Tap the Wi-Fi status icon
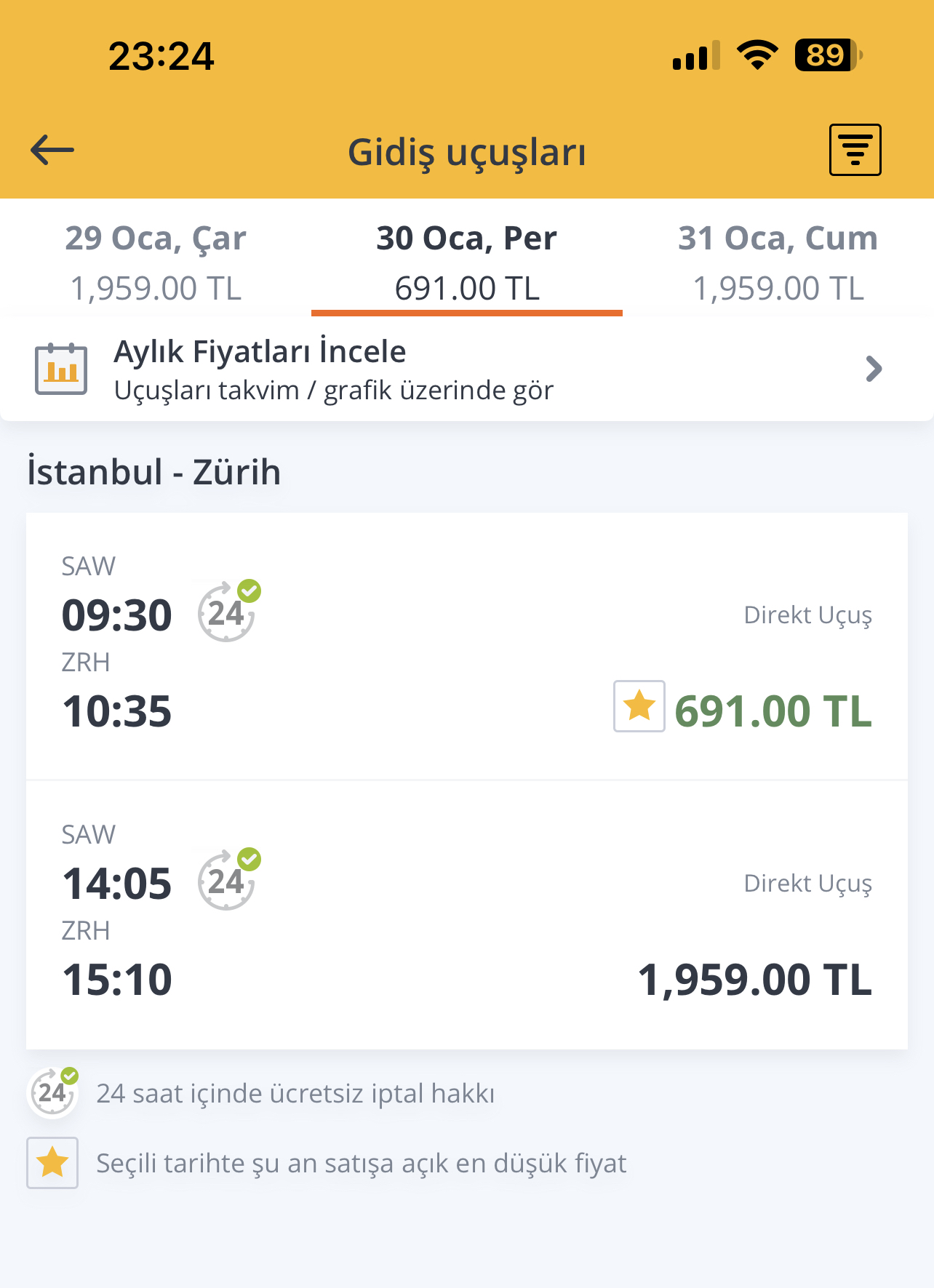934x1288 pixels. tap(757, 55)
